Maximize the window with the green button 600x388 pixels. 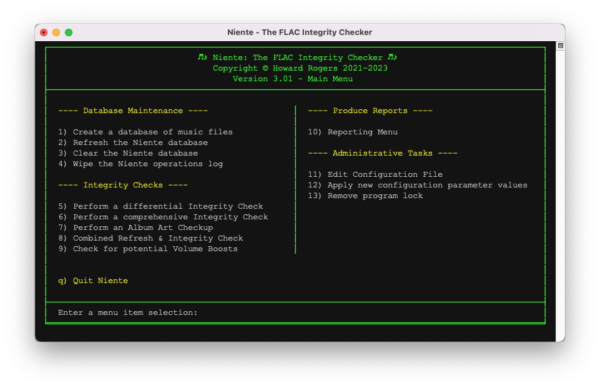[69, 33]
